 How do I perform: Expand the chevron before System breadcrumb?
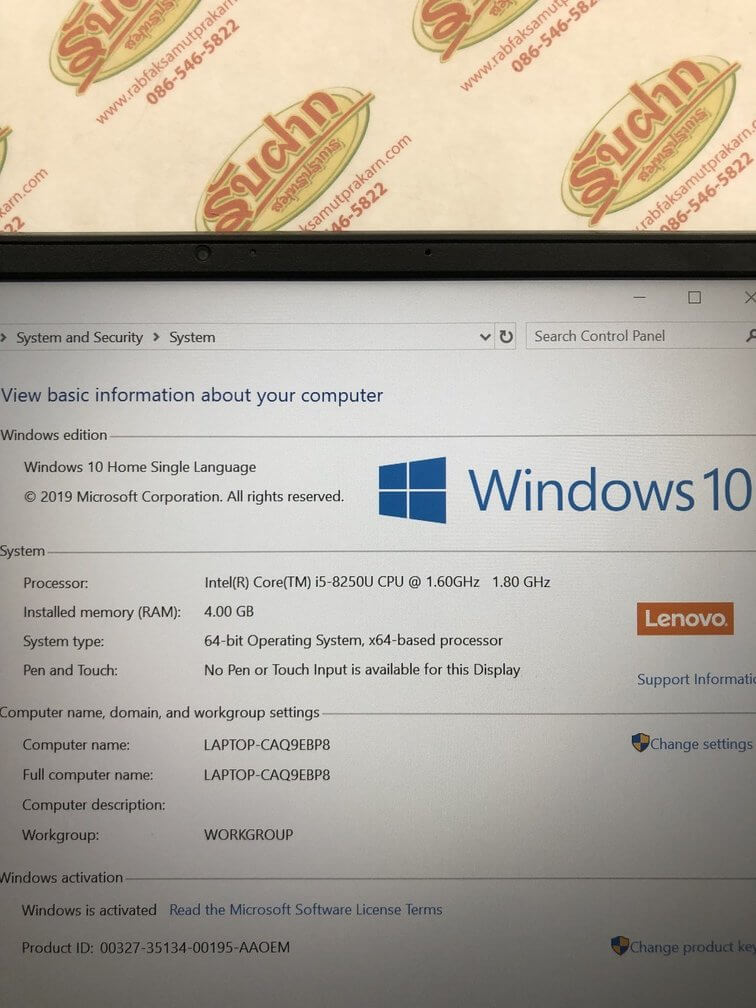pos(156,338)
